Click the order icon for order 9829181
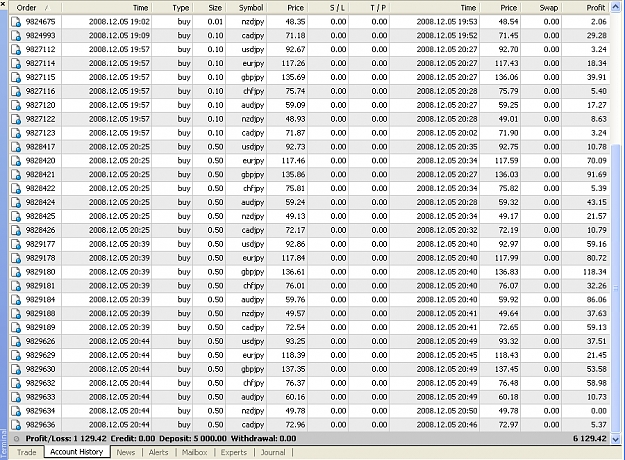 (x=16, y=286)
